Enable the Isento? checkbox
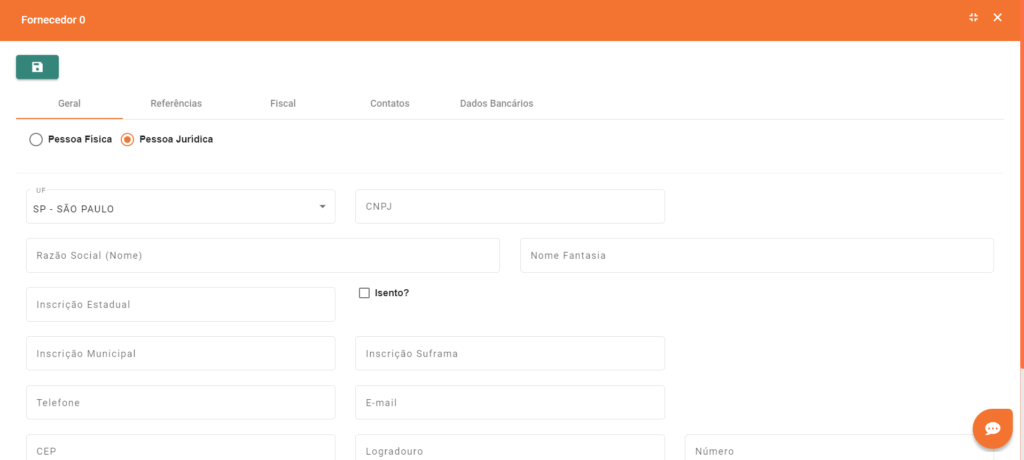The height and width of the screenshot is (460, 1024). 364,293
